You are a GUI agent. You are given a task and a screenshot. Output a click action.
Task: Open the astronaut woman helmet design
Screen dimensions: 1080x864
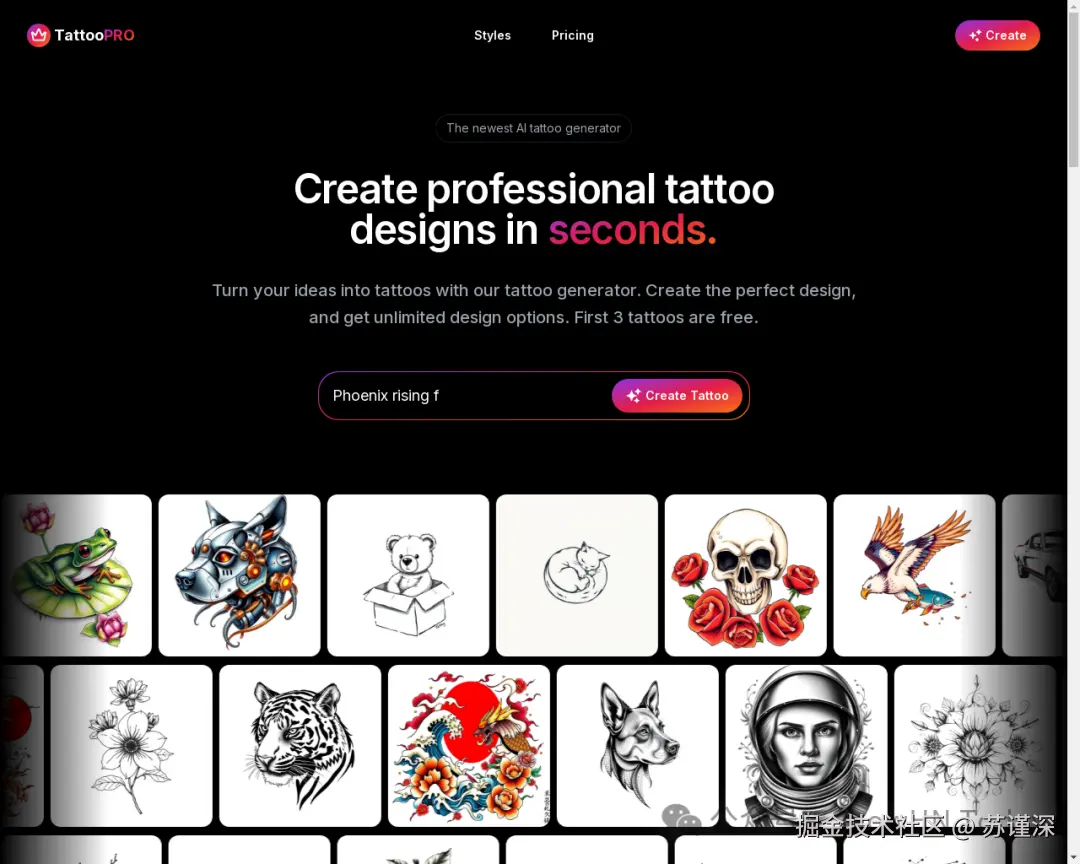click(806, 745)
